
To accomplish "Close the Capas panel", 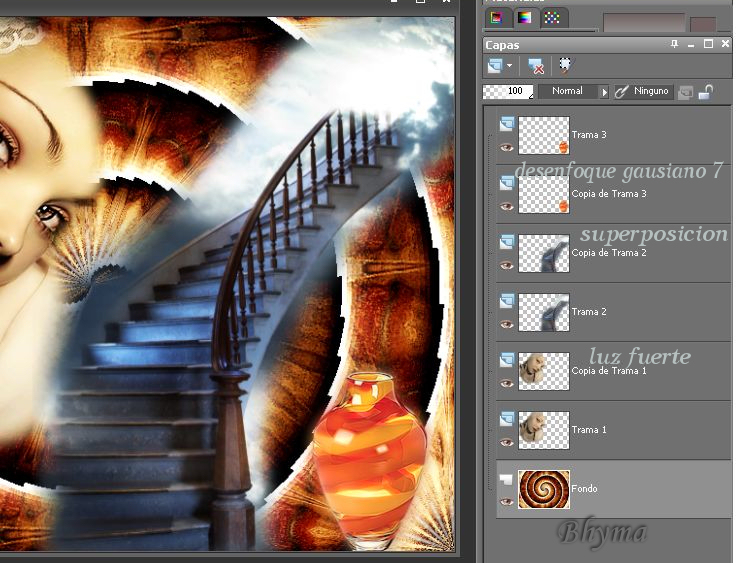I will [725, 44].
